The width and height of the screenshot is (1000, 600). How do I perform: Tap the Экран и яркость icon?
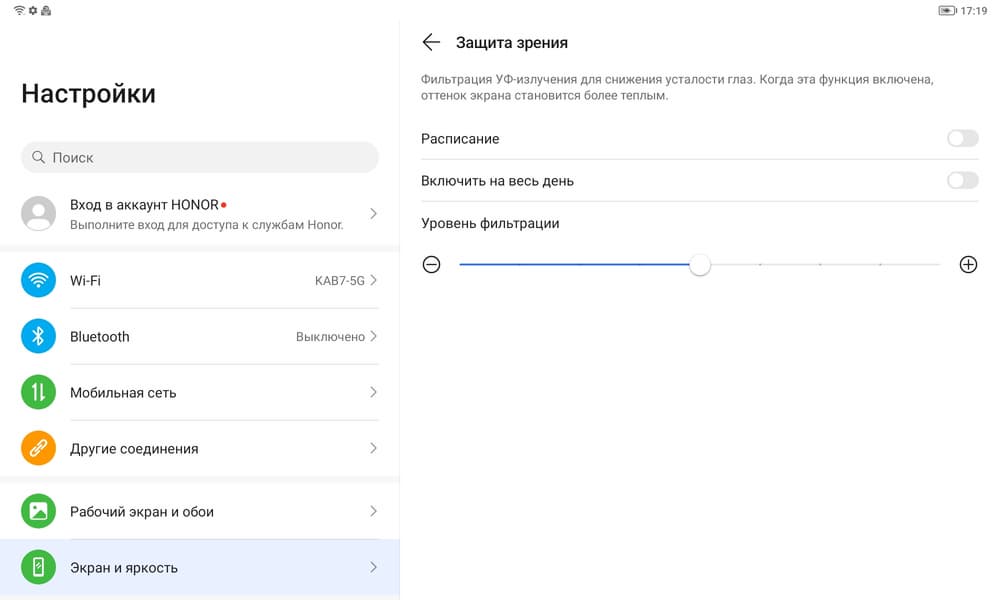point(38,568)
